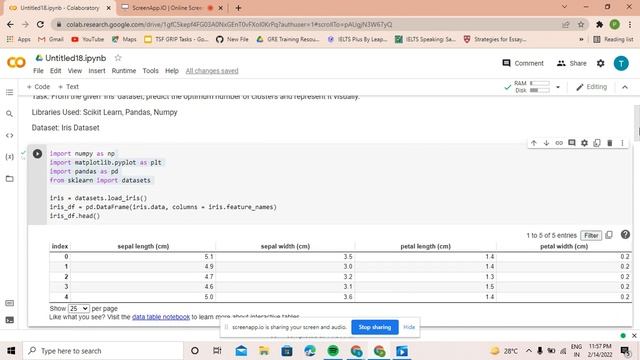Viewport: 640px width, 360px height.
Task: Open browser extensions puzzle icon
Action: (599, 24)
